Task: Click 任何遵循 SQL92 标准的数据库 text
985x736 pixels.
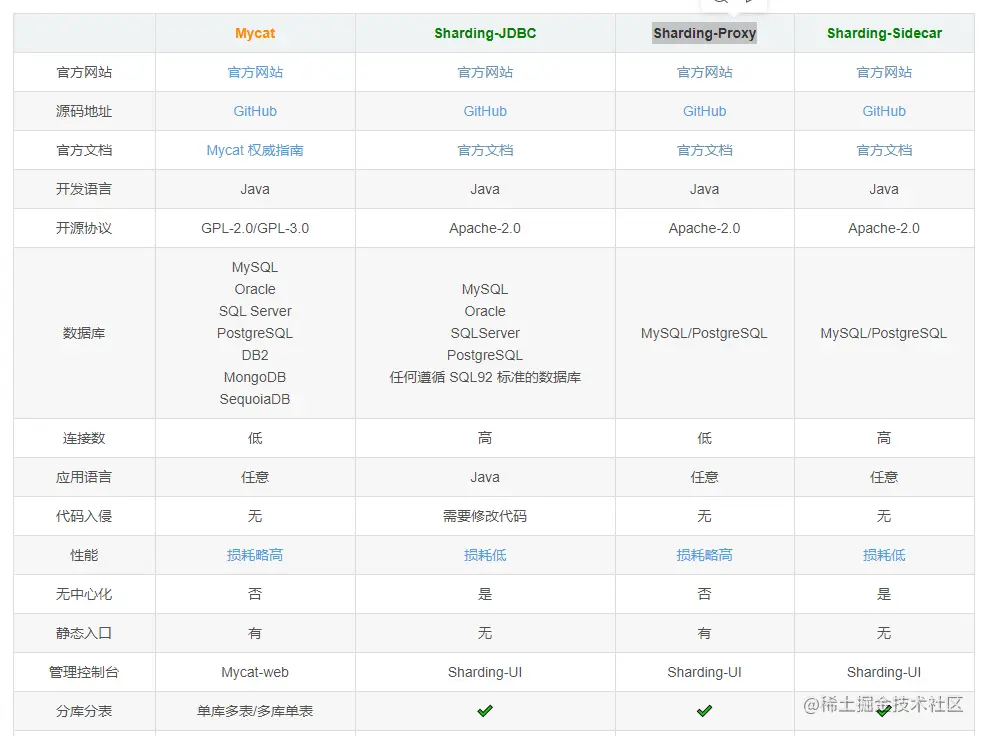Action: click(x=485, y=377)
